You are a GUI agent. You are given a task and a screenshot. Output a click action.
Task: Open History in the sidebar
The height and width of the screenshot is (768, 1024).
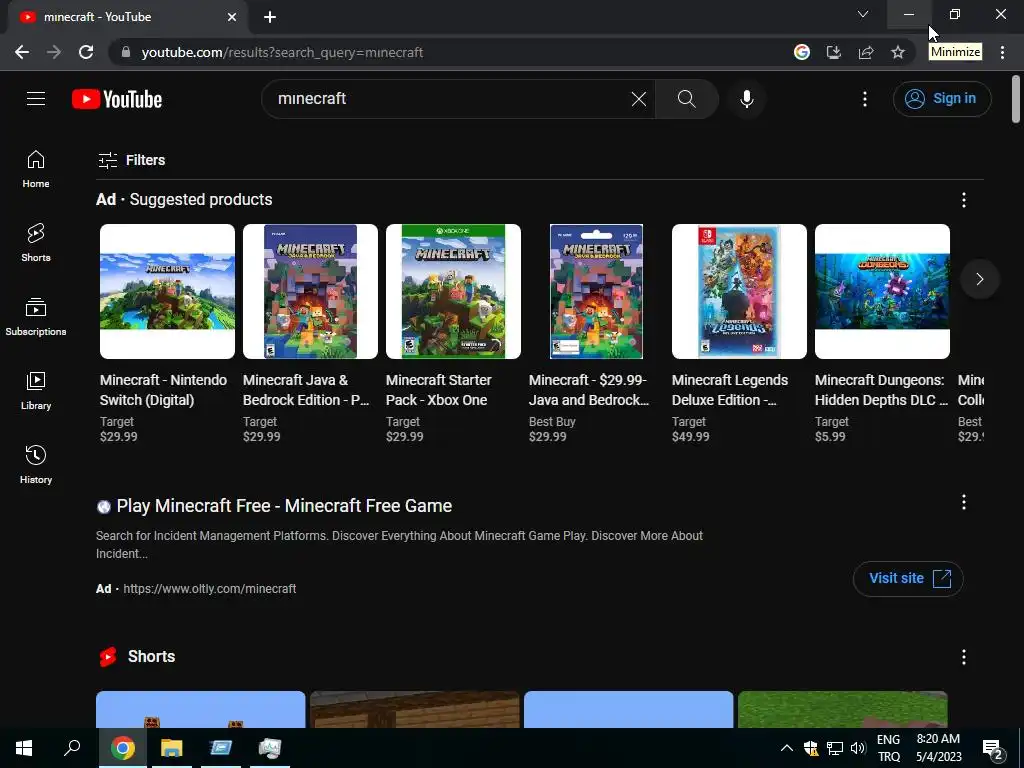(36, 464)
